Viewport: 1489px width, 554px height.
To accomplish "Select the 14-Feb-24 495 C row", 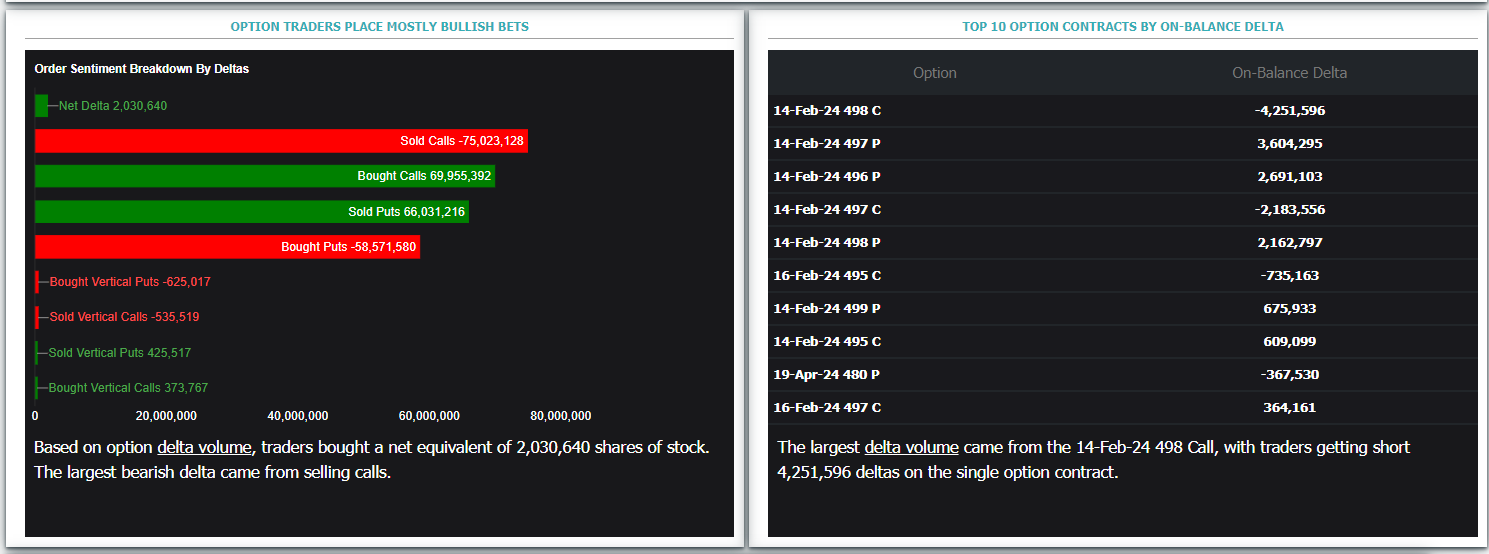I will (x=1123, y=342).
